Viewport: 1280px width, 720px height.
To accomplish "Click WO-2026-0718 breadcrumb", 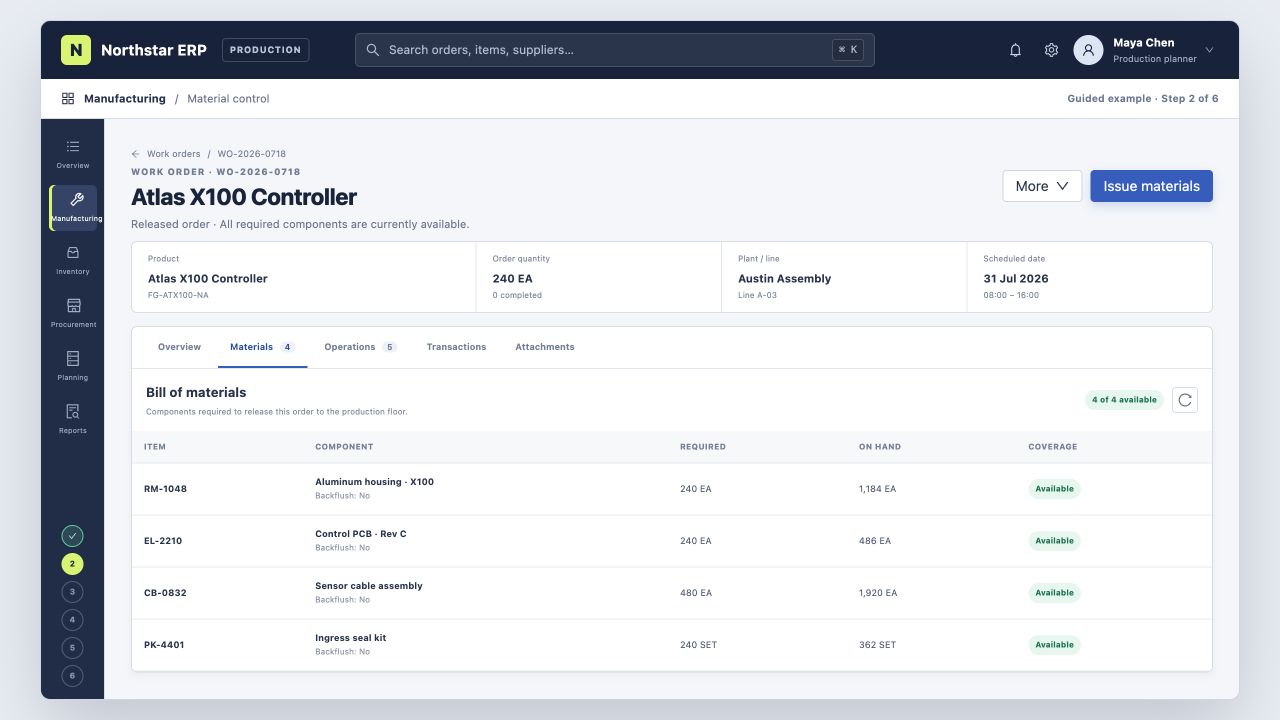I will tap(252, 154).
